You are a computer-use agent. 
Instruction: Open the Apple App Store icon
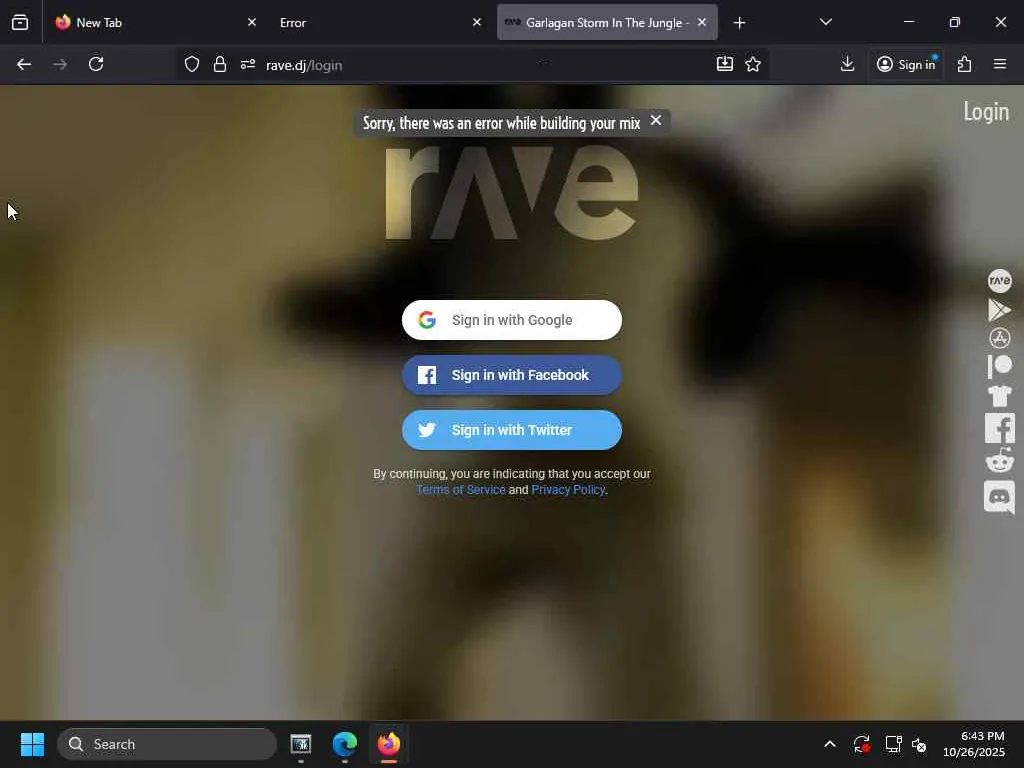tap(999, 338)
